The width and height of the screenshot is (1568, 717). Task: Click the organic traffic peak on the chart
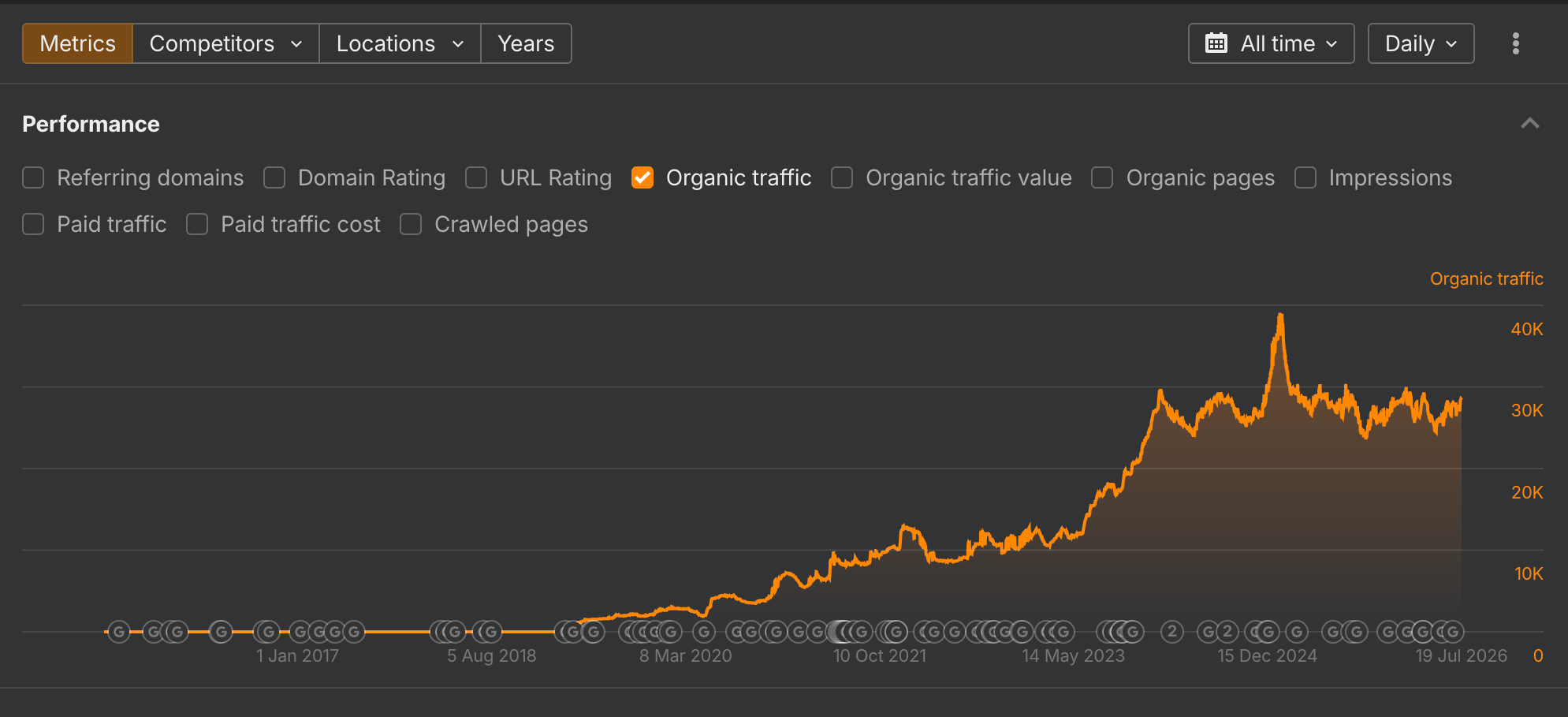click(x=1280, y=316)
